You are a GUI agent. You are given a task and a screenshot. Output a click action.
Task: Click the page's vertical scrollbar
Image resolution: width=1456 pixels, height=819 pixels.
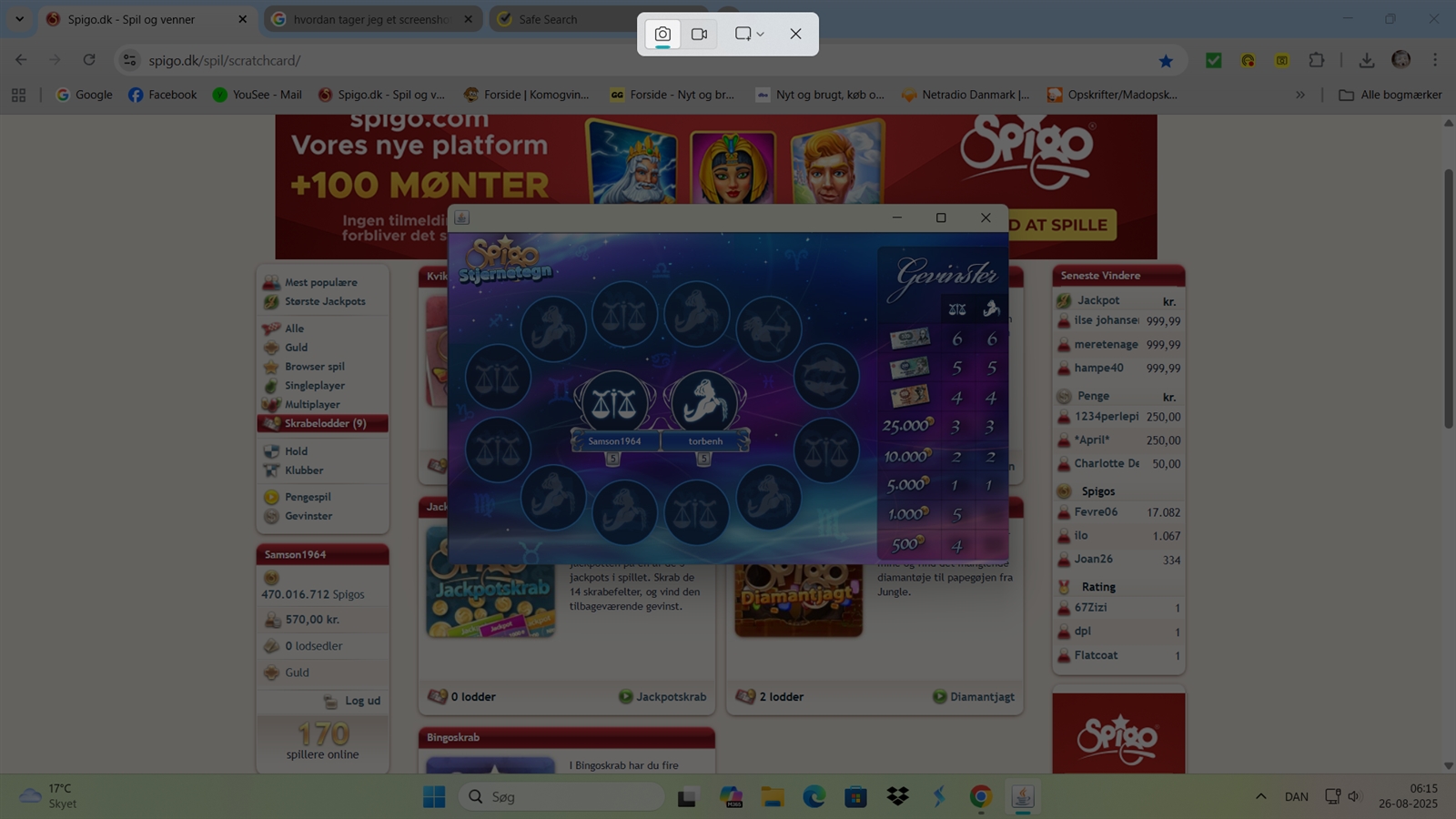[1449, 300]
